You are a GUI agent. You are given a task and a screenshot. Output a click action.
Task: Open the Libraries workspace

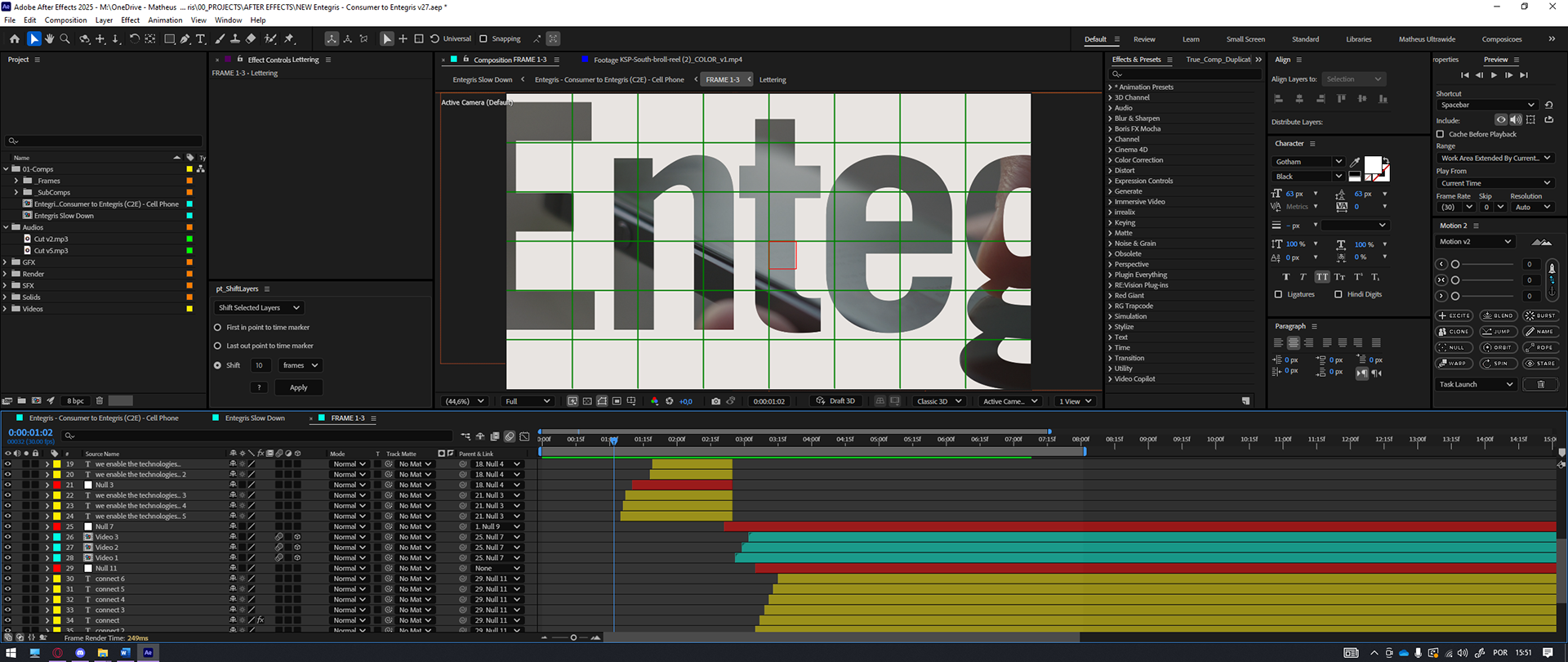tap(1359, 39)
